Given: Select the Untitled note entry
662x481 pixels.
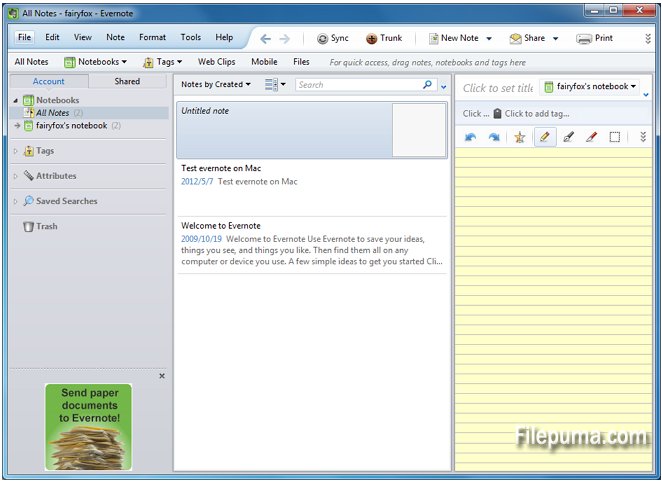Looking at the screenshot, I should pyautogui.click(x=312, y=130).
